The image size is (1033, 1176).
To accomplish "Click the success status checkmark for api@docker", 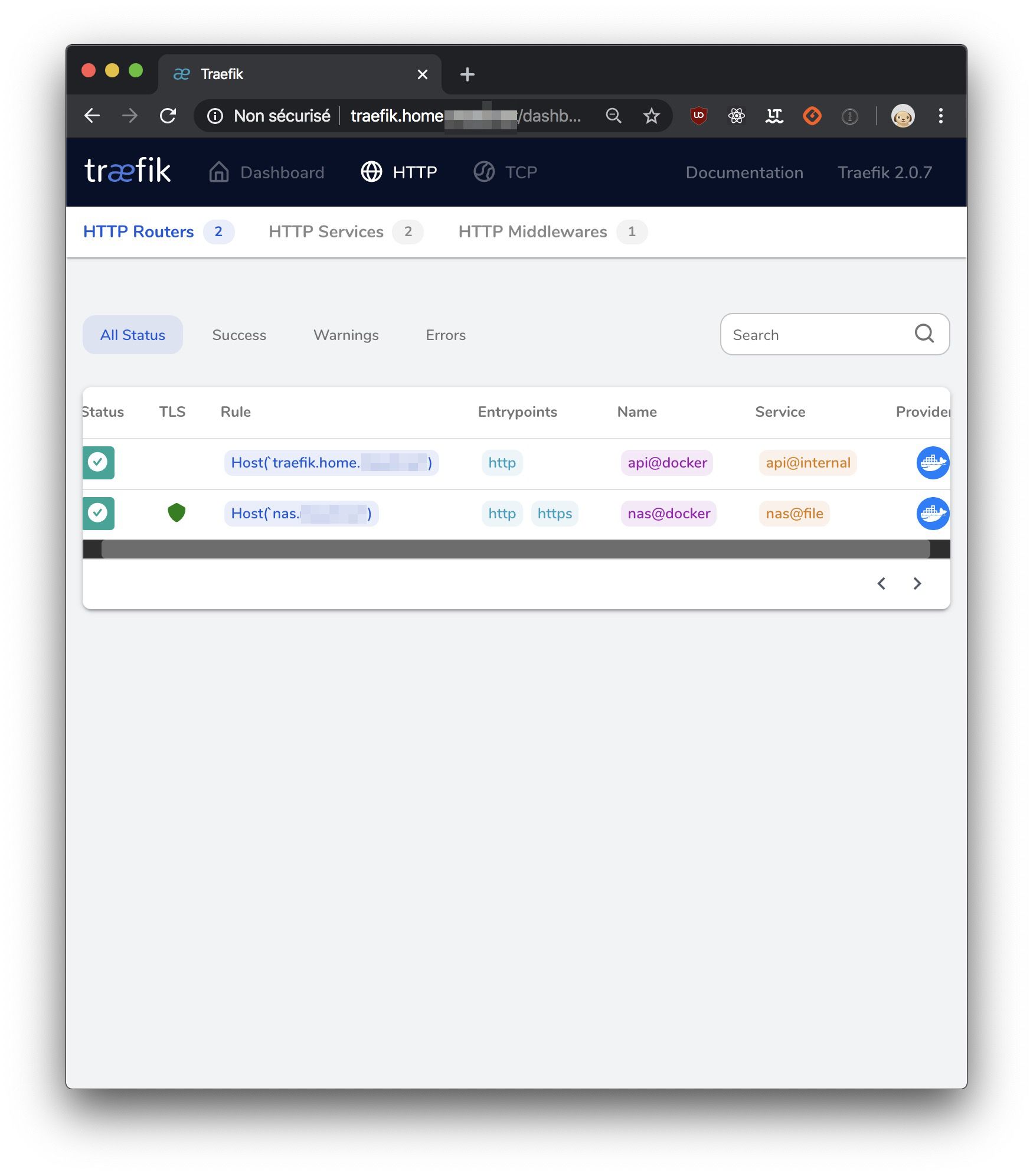I will click(98, 463).
